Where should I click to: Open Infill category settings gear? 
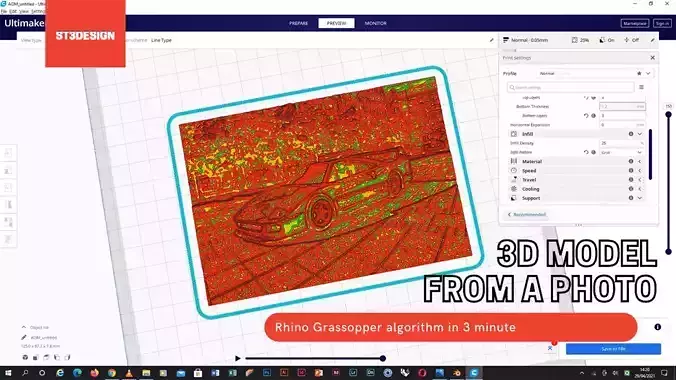(x=631, y=134)
